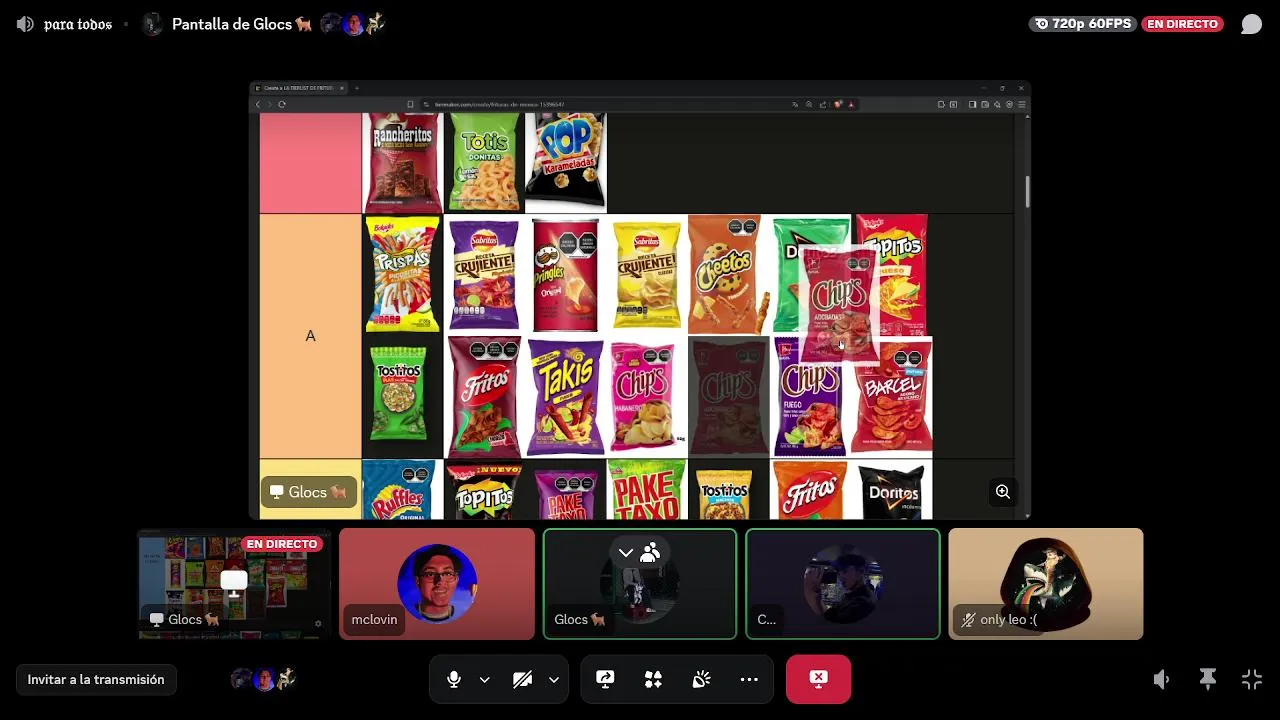This screenshot has width=1280, height=720.
Task: Click the Takis bag in tier A
Action: pos(566,398)
